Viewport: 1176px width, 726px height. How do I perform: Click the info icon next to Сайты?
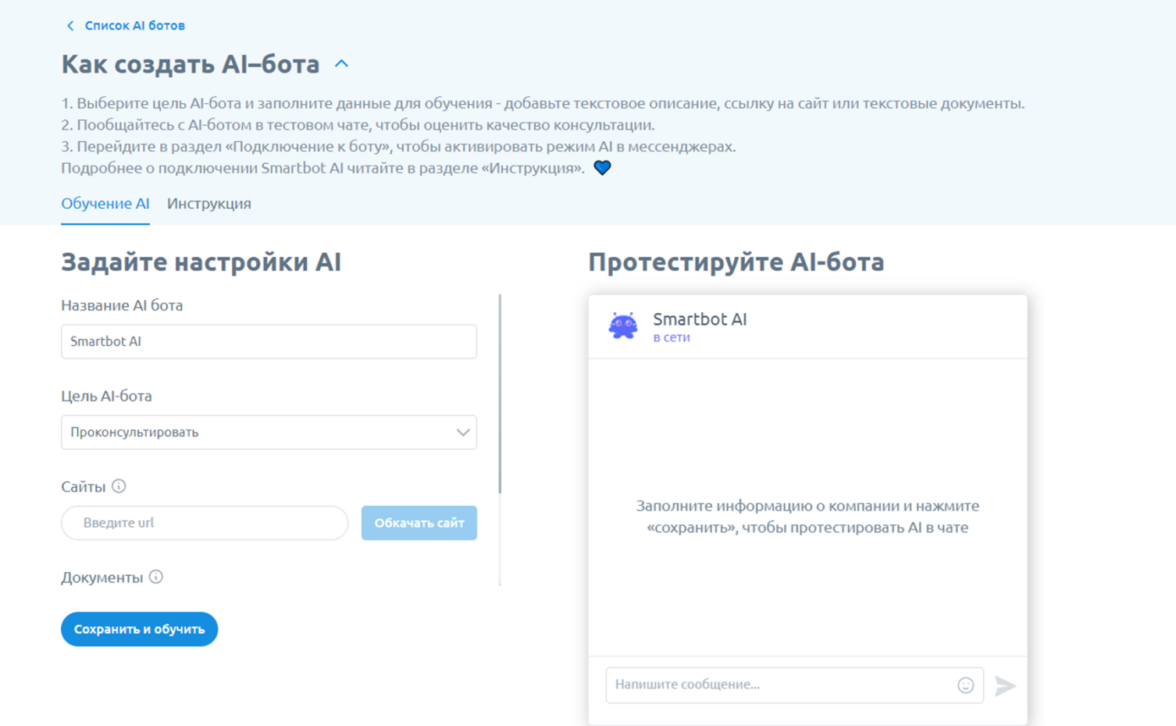119,487
